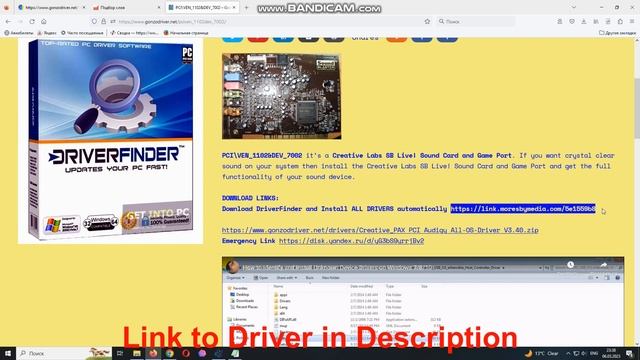The height and width of the screenshot is (360, 640).
Task: Go back to the previous page
Action: [9, 21]
